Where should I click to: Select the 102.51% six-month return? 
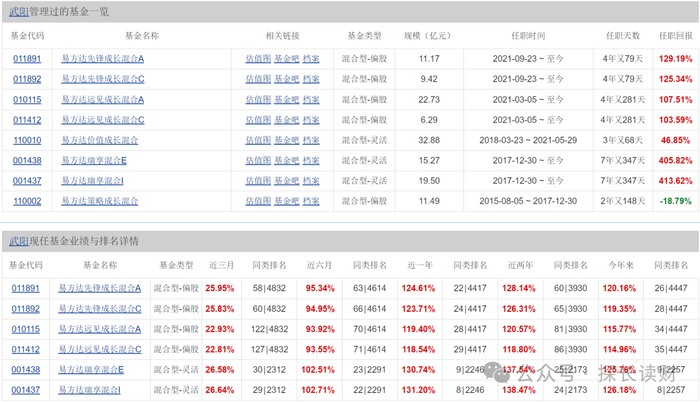(x=318, y=370)
